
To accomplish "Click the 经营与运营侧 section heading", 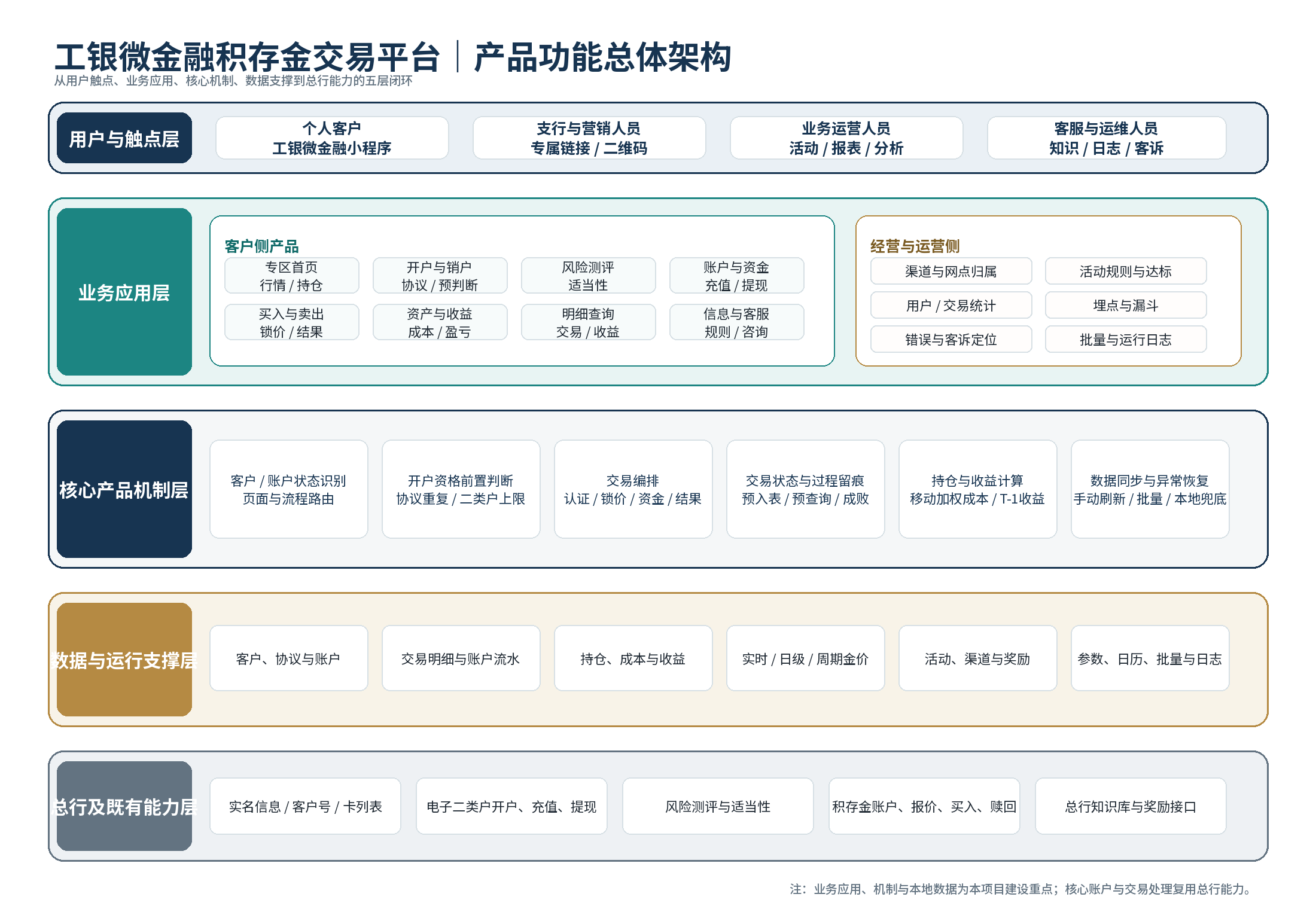I will click(x=915, y=246).
